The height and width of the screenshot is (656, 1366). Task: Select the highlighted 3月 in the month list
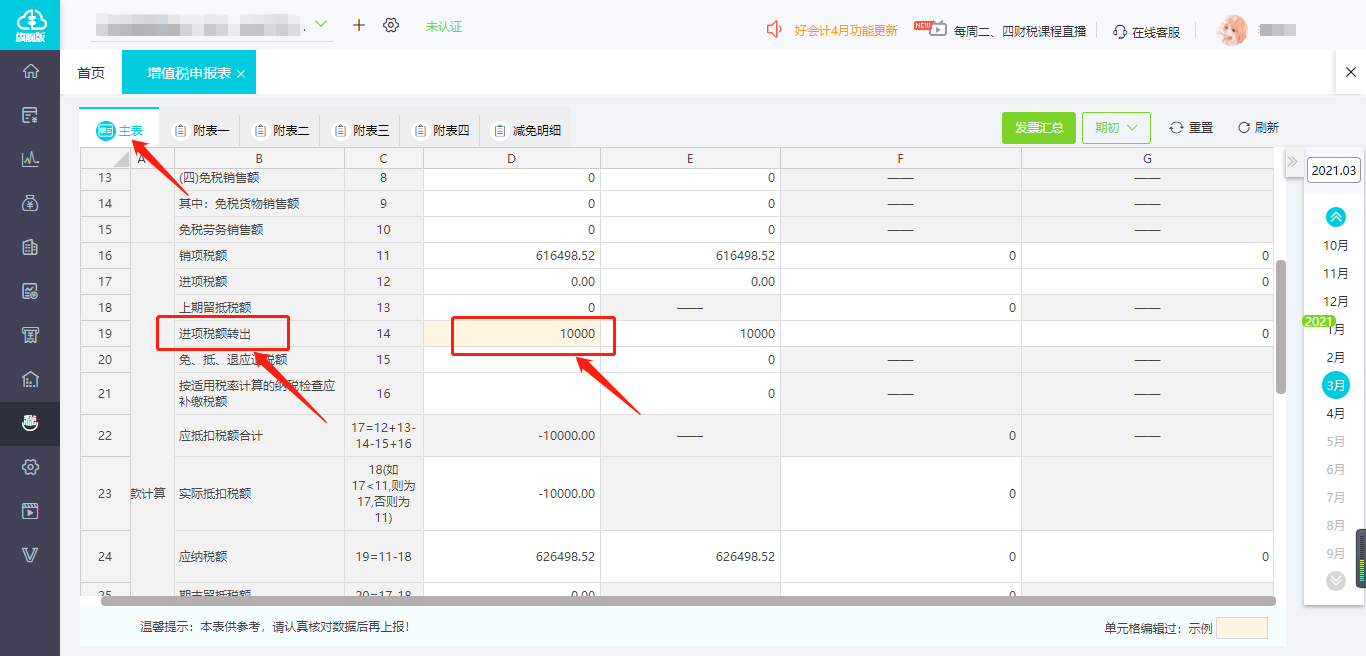pyautogui.click(x=1335, y=385)
